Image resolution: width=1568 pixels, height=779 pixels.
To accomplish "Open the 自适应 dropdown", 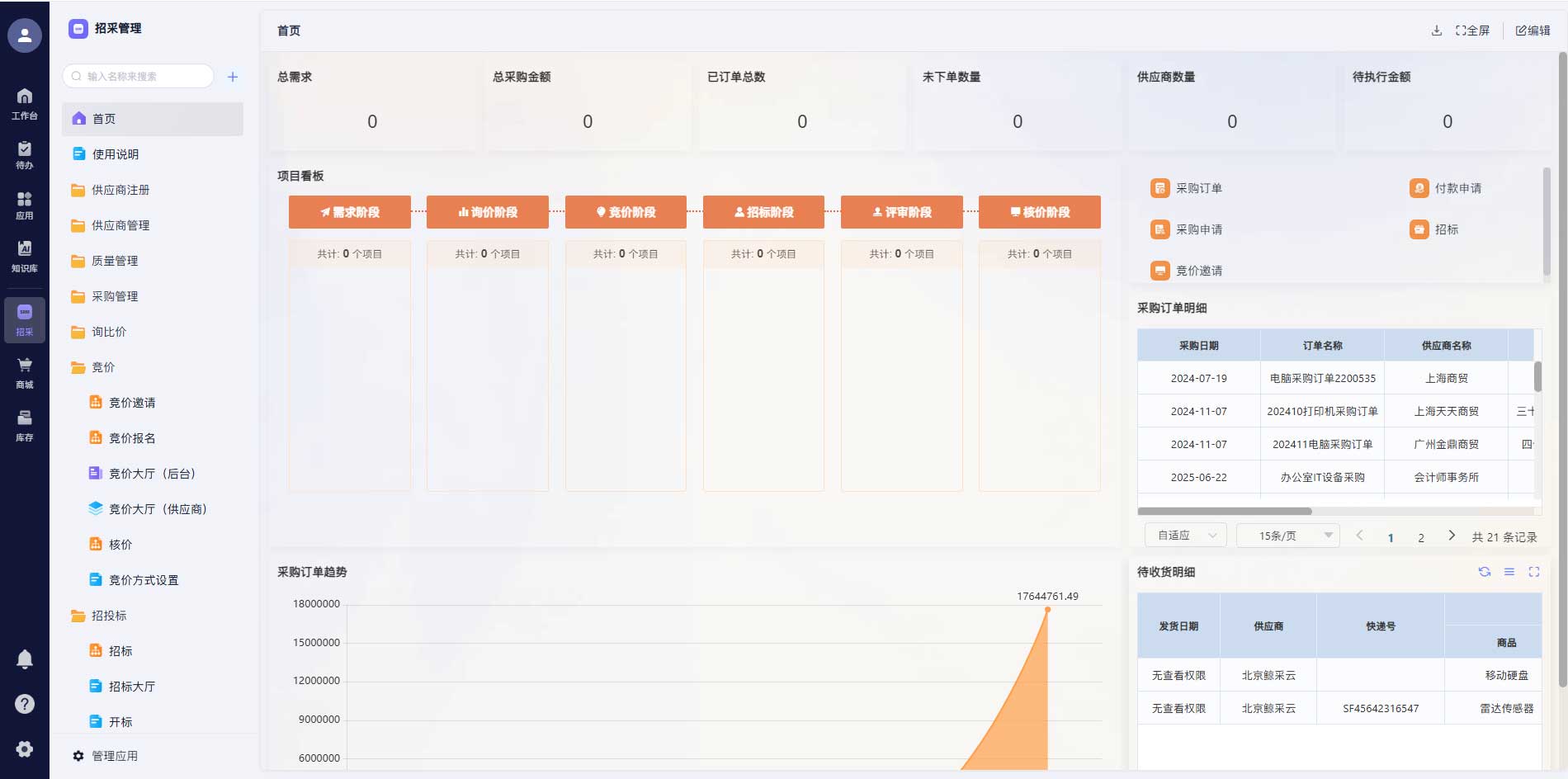I will [1185, 536].
